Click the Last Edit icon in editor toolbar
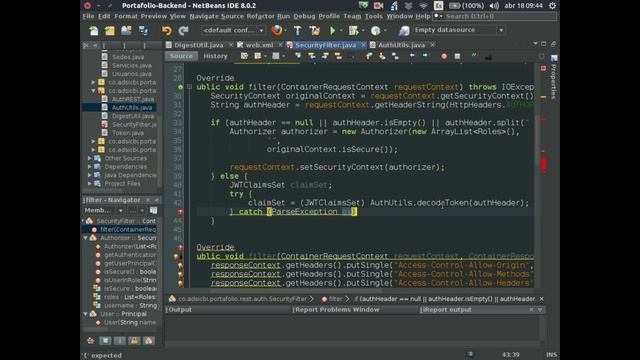 (244, 56)
